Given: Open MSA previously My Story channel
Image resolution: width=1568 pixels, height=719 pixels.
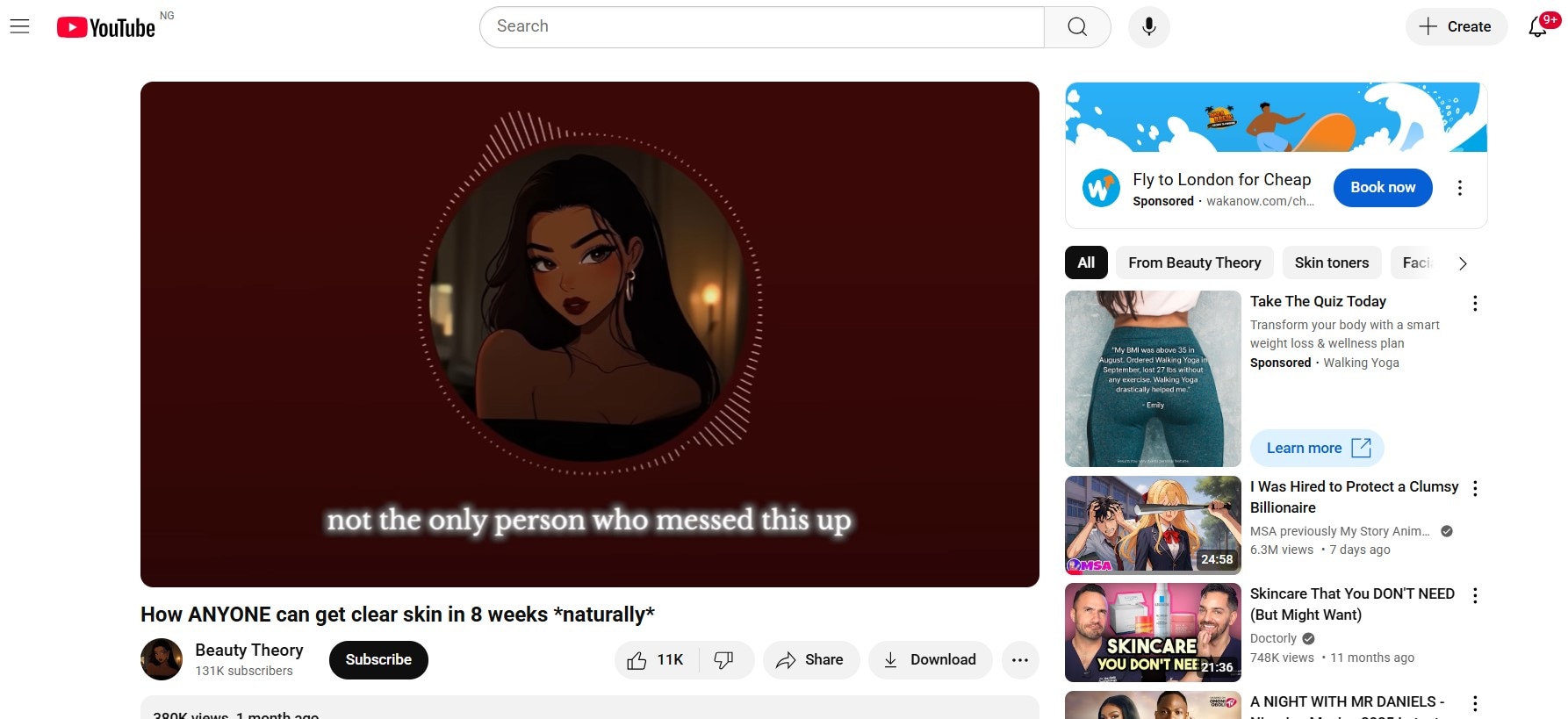Looking at the screenshot, I should (1340, 531).
